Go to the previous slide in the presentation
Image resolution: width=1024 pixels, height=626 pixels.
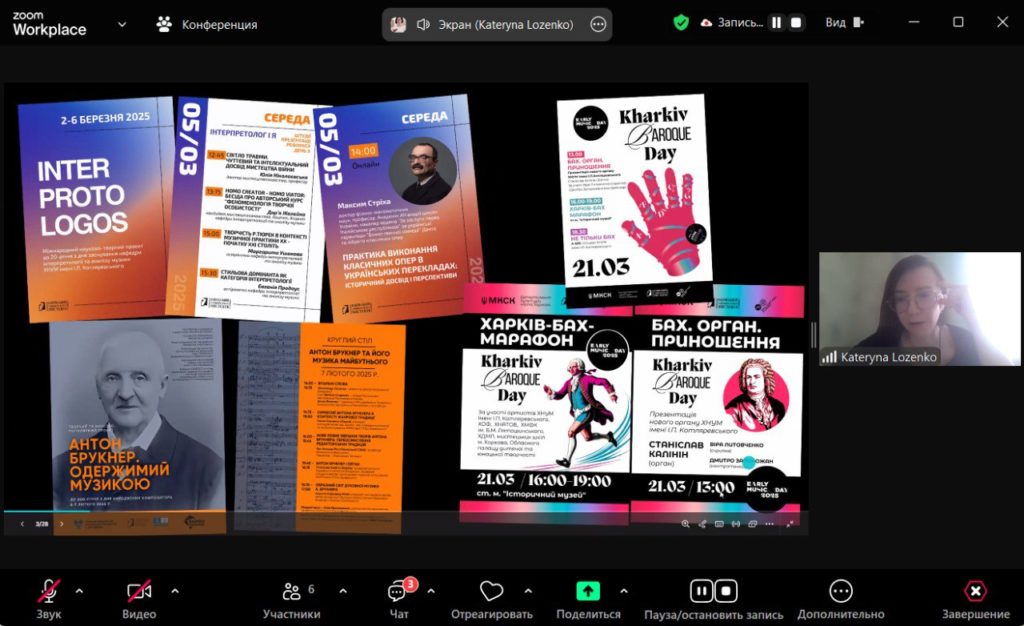coord(22,524)
